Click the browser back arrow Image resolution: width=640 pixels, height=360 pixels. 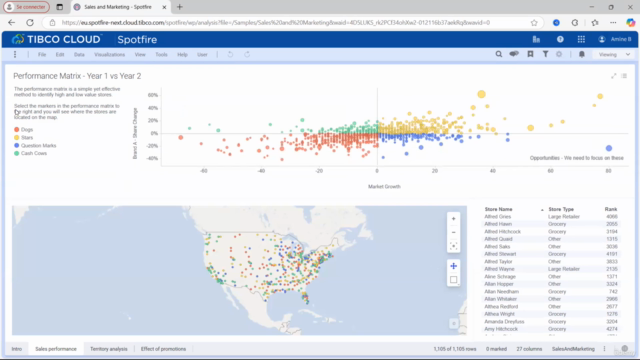[x=11, y=22]
